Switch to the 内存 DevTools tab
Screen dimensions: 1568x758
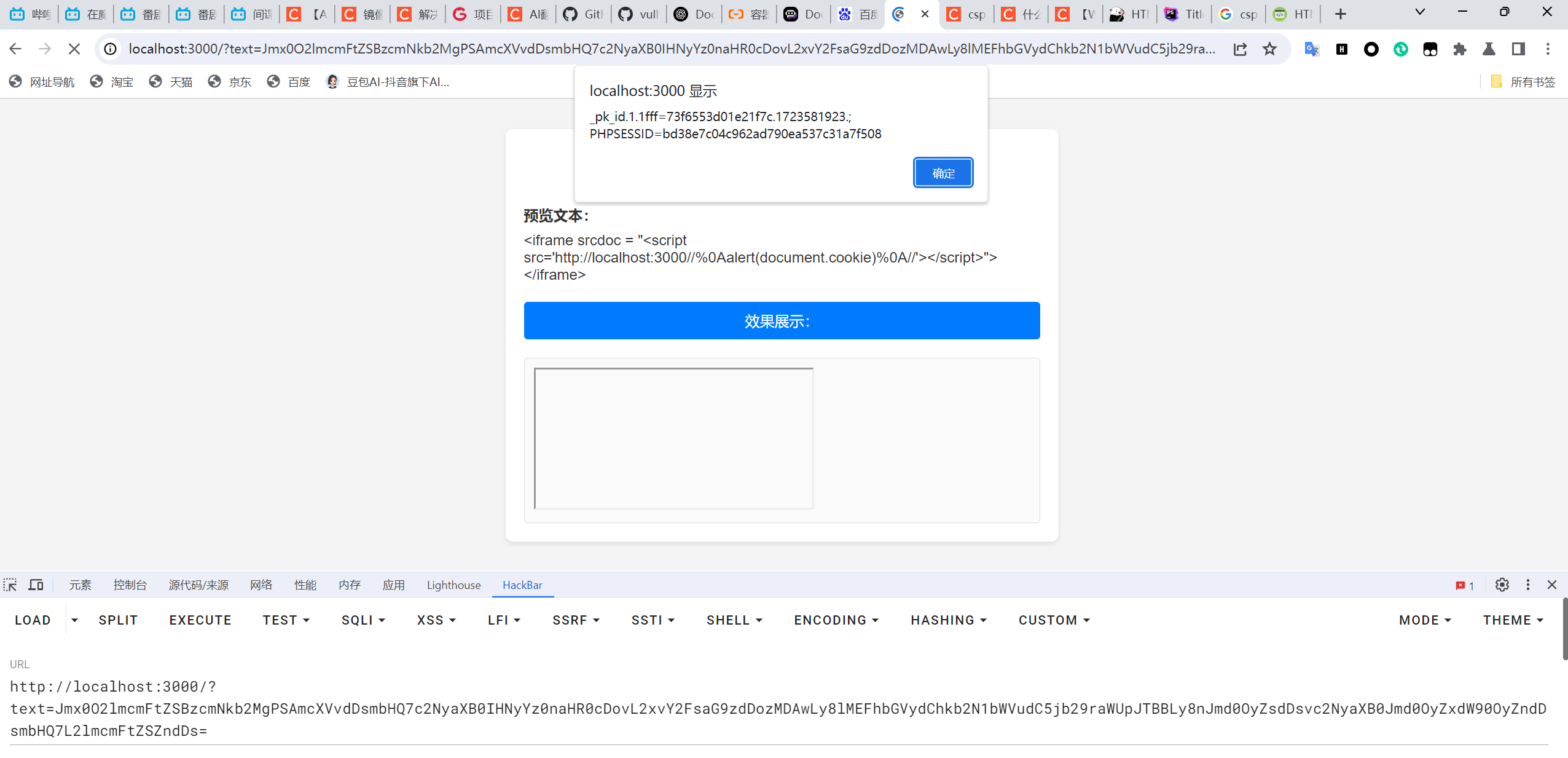pyautogui.click(x=350, y=585)
